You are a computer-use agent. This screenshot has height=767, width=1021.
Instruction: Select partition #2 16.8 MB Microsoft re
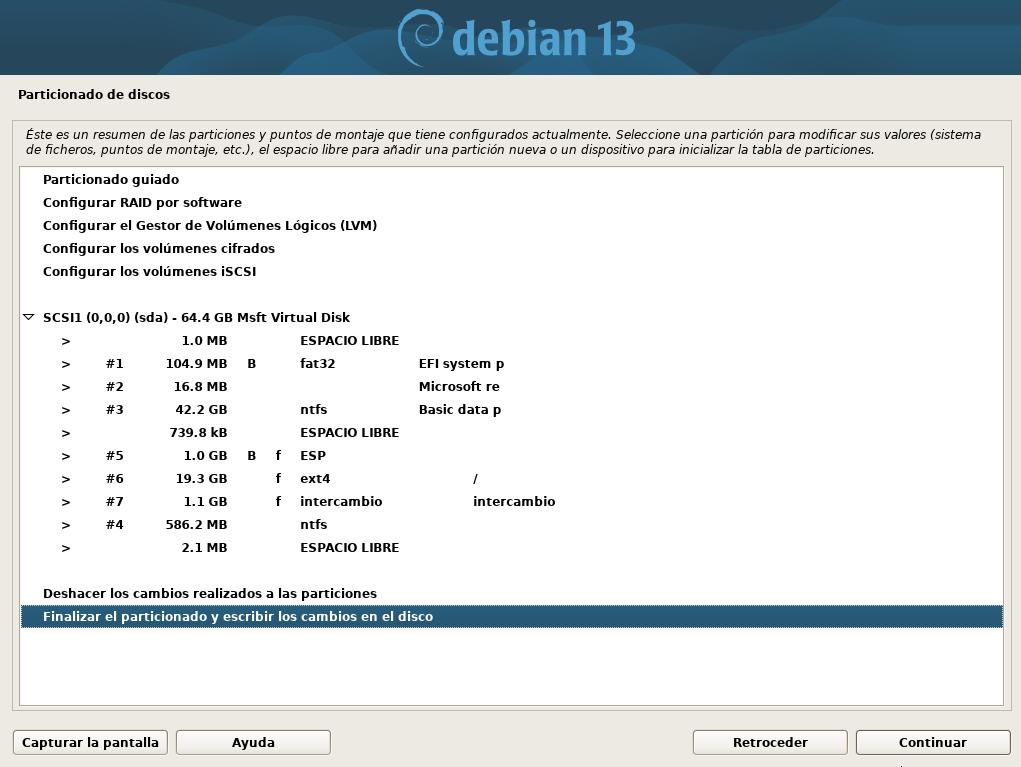tap(511, 386)
